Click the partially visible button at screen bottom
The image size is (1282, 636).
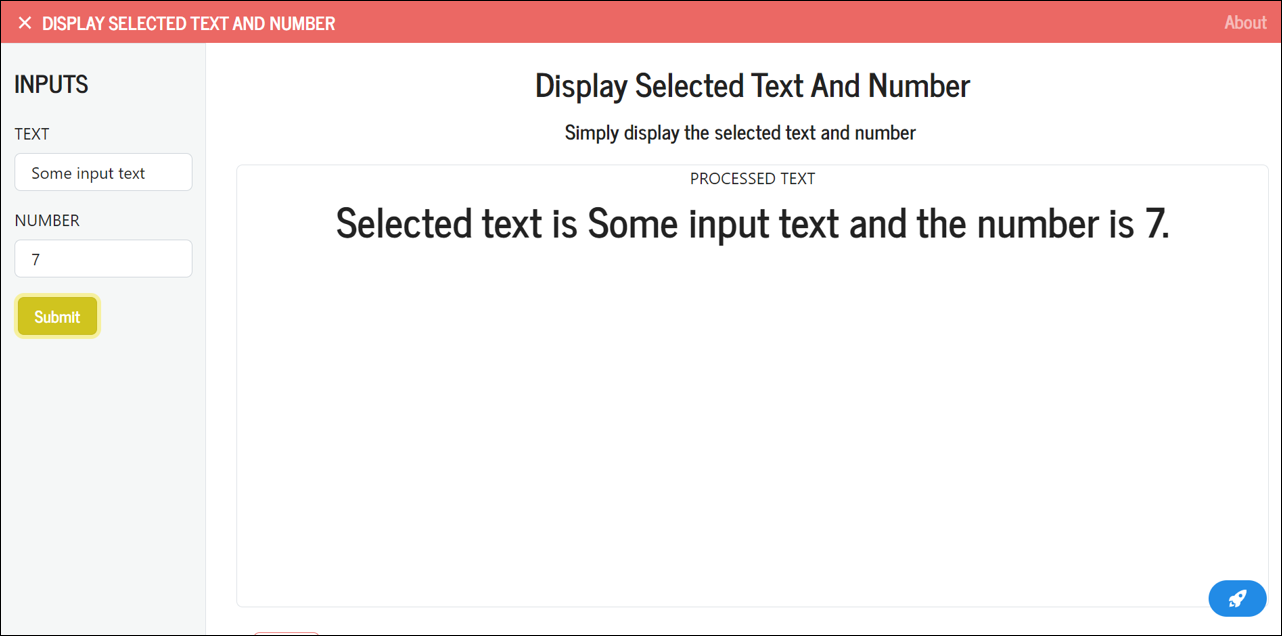tap(286, 633)
